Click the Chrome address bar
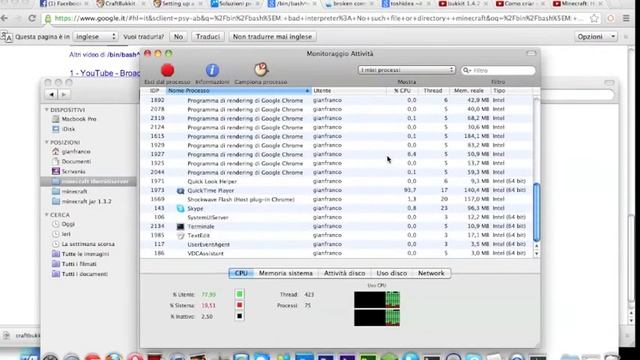Viewport: 640px width, 360px height. pos(318,18)
